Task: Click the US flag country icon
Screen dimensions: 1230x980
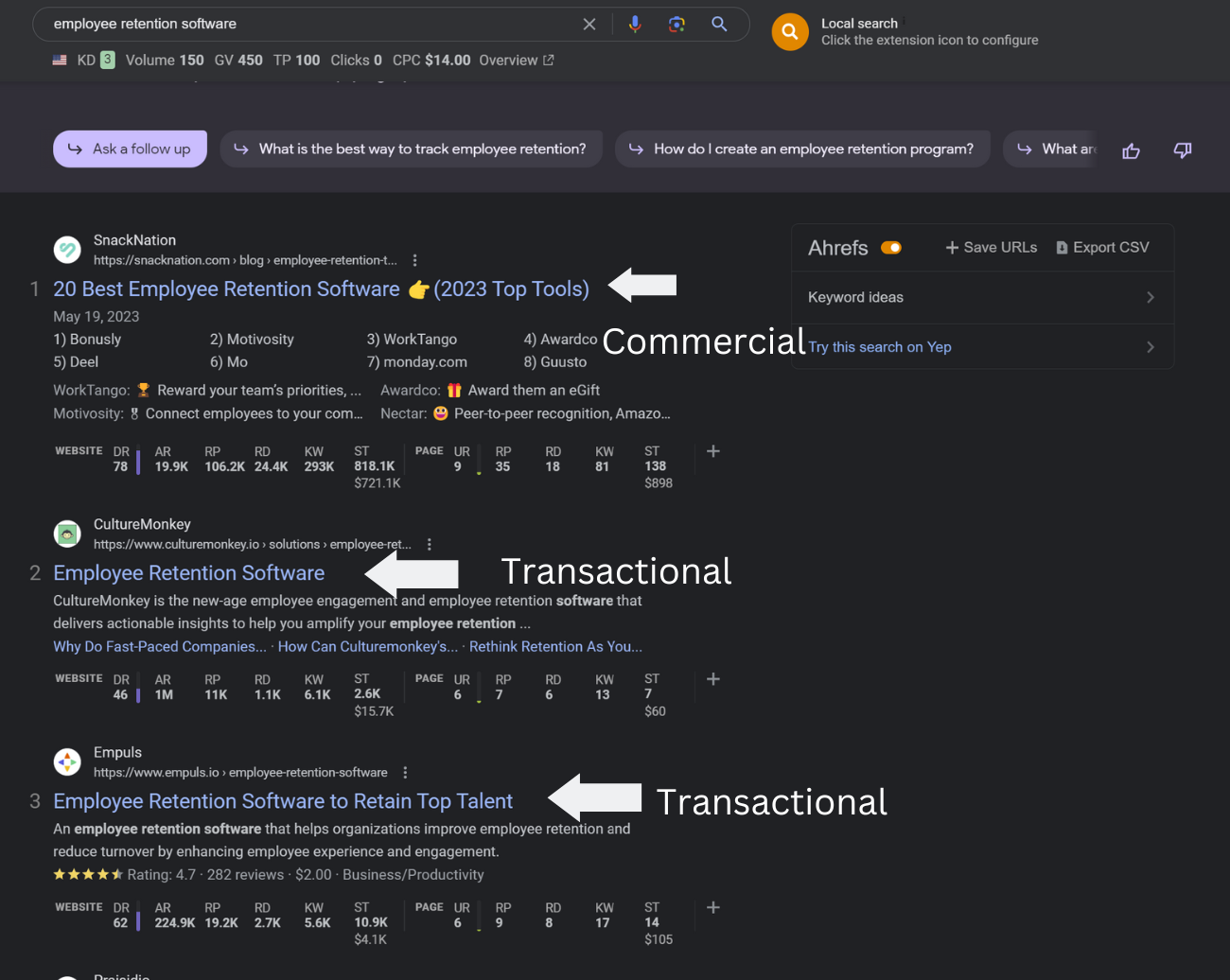Action: pyautogui.click(x=60, y=60)
